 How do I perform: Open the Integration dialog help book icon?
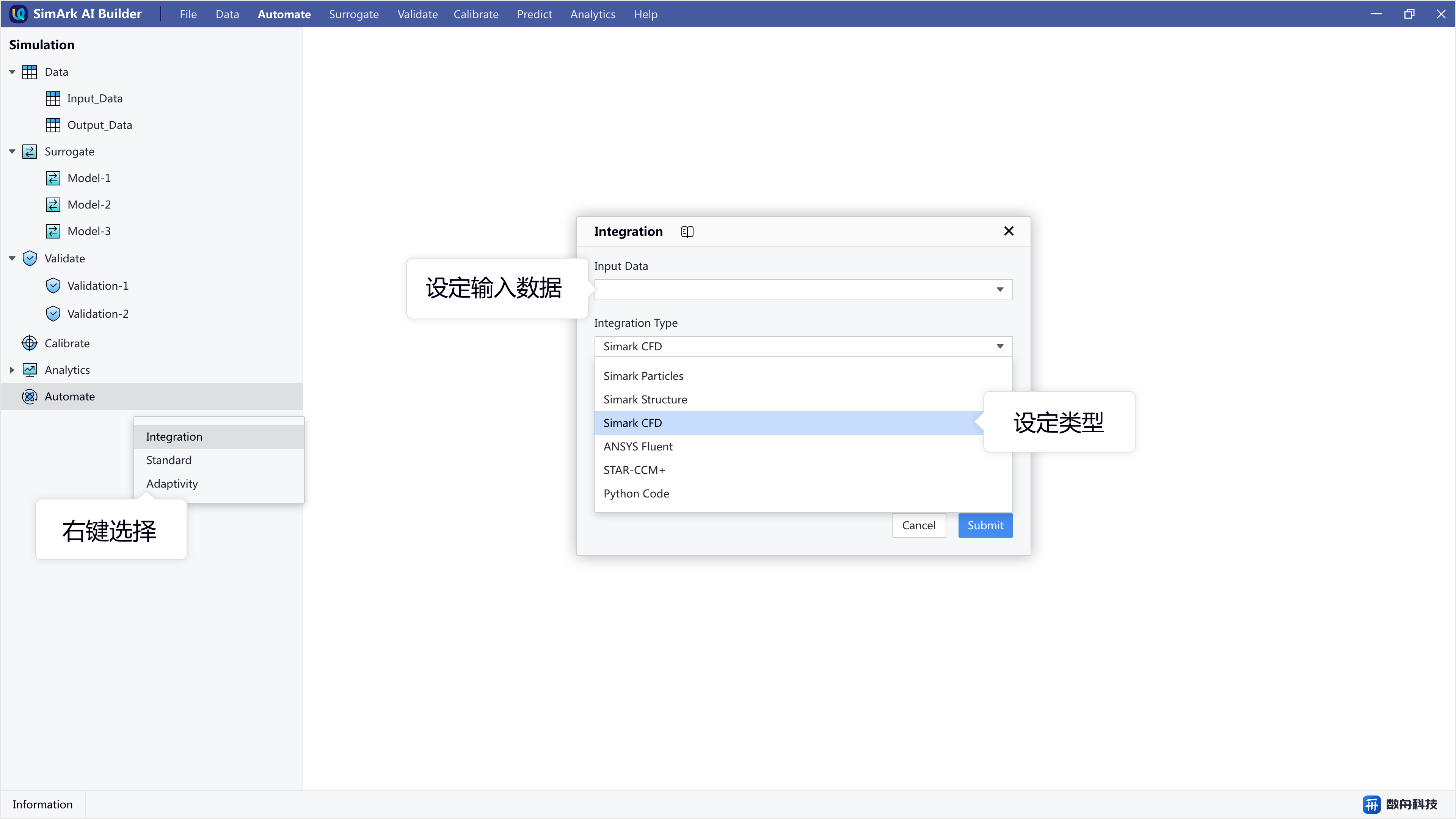[687, 232]
